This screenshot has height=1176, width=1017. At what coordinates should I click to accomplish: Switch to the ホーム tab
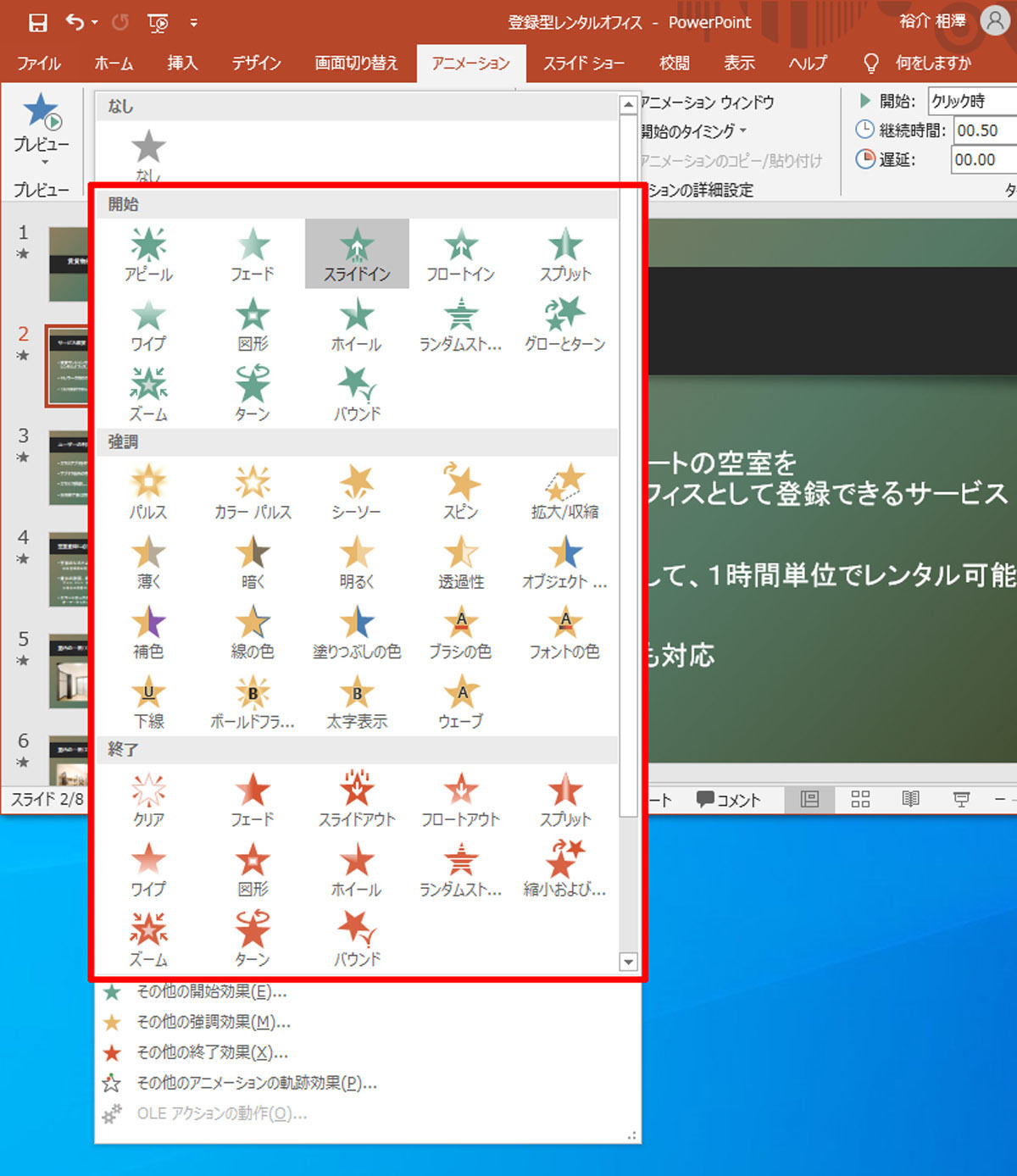click(114, 64)
